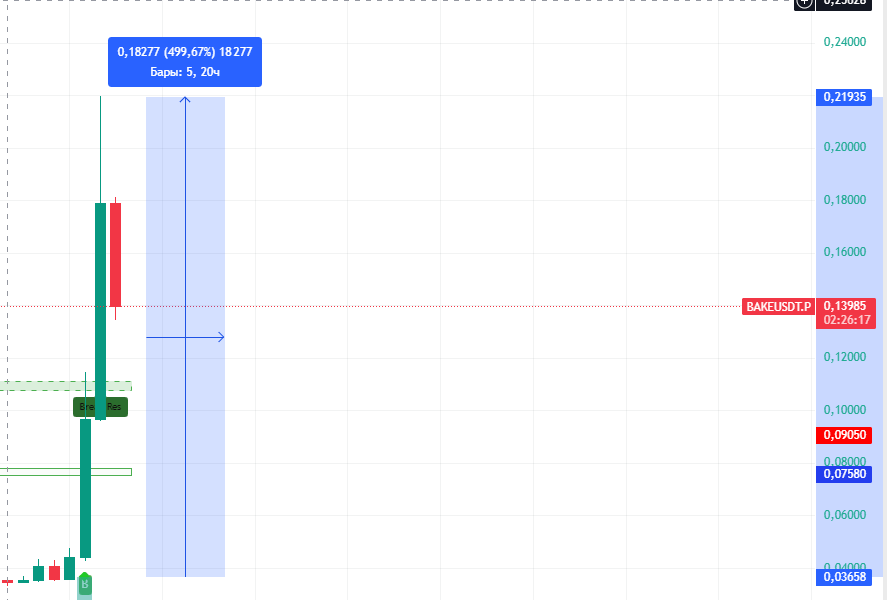This screenshot has height=600, width=888.
Task: Click the 0,16000 price scale label
Action: [844, 252]
